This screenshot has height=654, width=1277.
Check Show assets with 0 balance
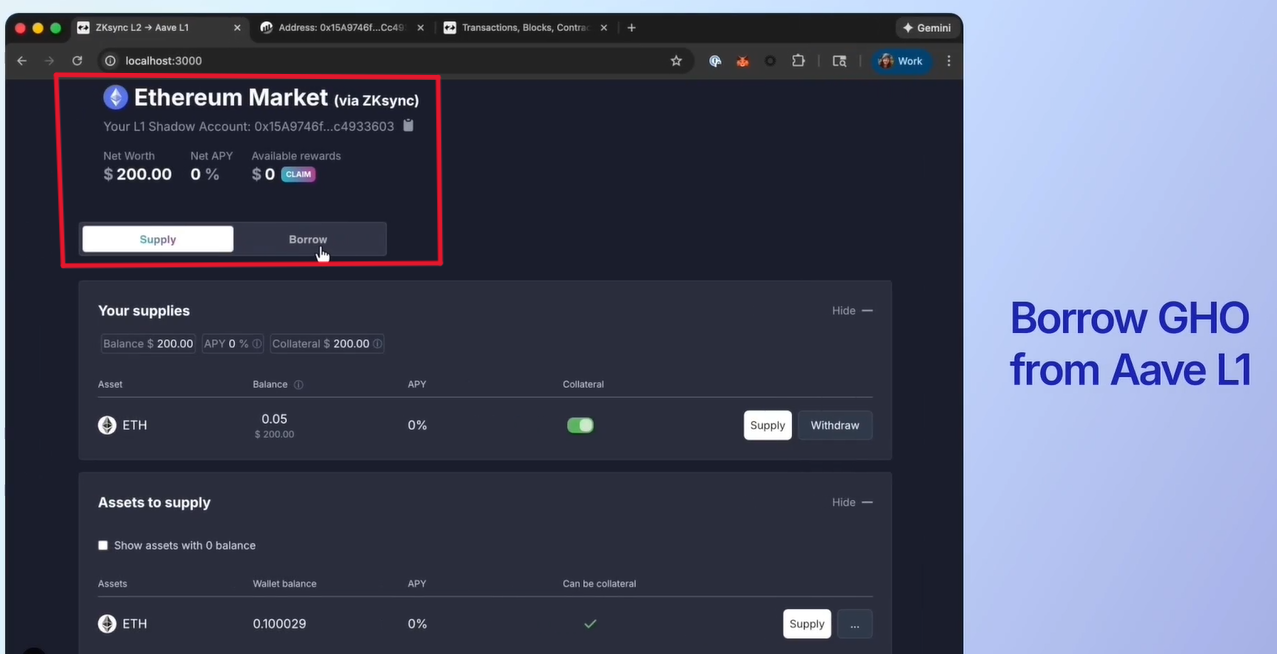click(103, 546)
